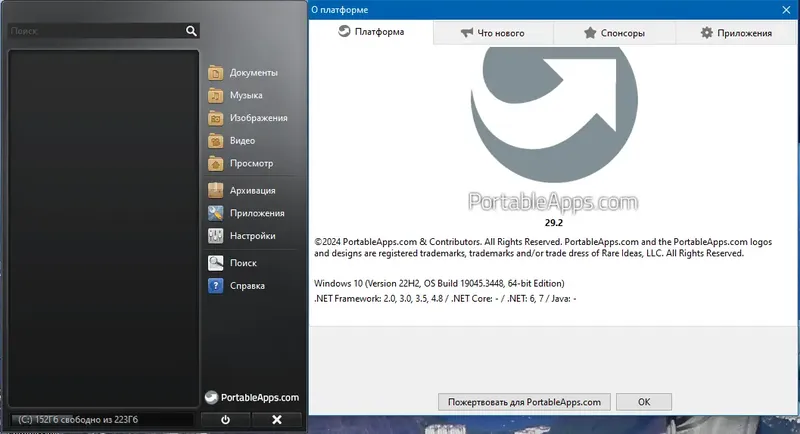The width and height of the screenshot is (800, 434).
Task: Open the Музыка folder icon
Action: tap(215, 95)
